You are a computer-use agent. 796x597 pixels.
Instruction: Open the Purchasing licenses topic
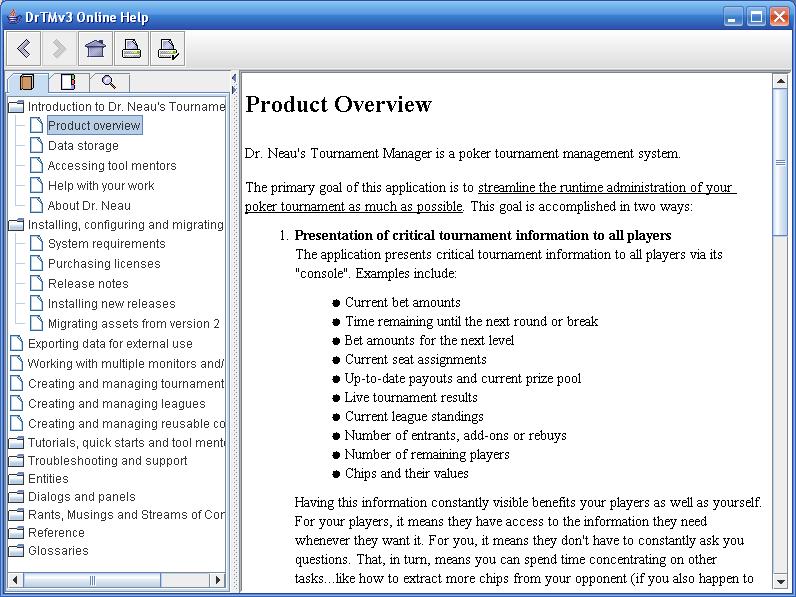click(x=104, y=263)
